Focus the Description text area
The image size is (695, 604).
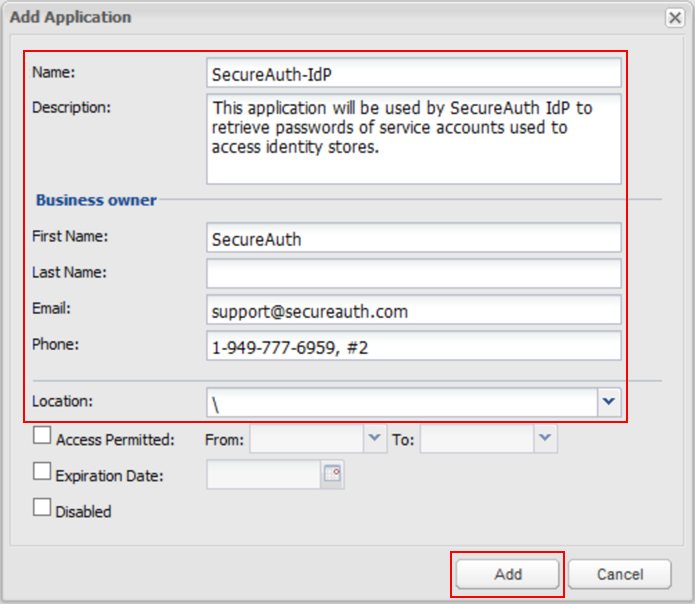click(x=413, y=139)
